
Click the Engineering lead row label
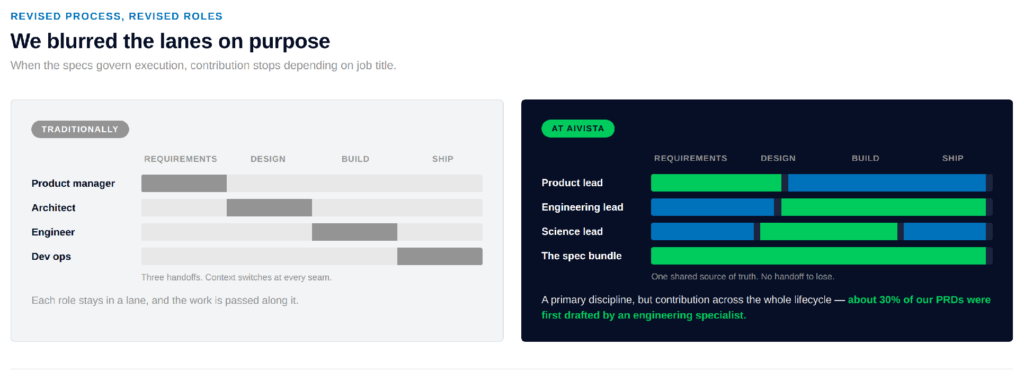coord(583,207)
